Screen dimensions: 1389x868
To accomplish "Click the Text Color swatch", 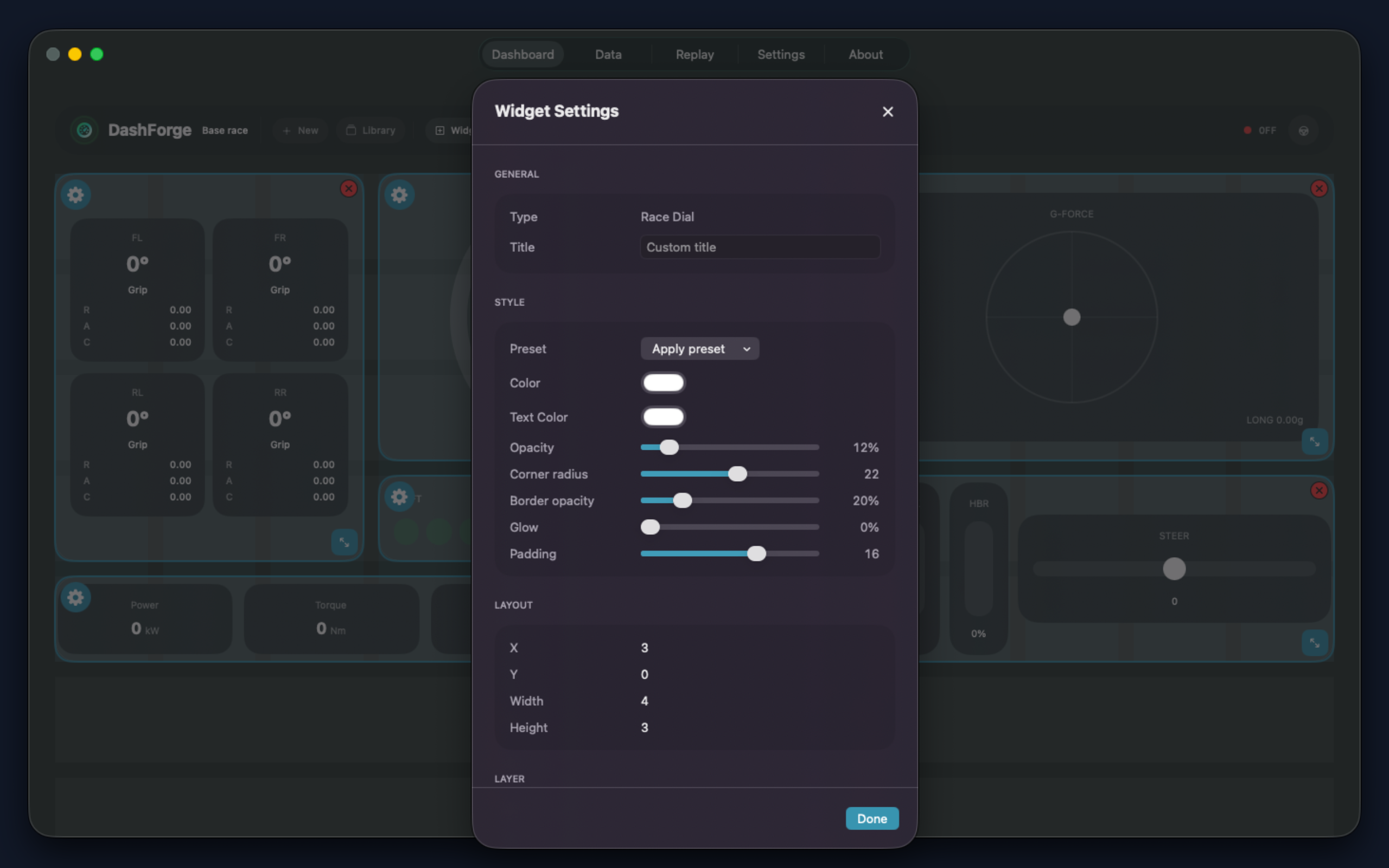I will coord(663,417).
